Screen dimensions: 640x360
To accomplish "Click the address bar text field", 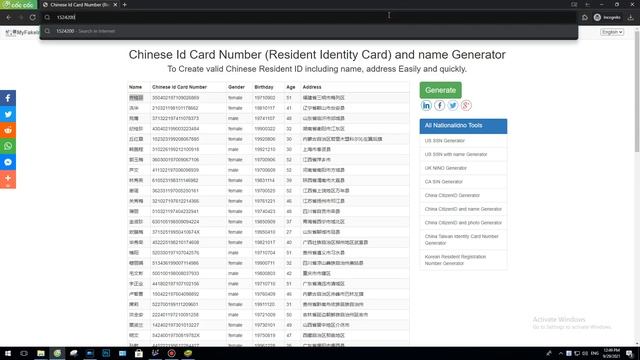I will pyautogui.click(x=310, y=17).
